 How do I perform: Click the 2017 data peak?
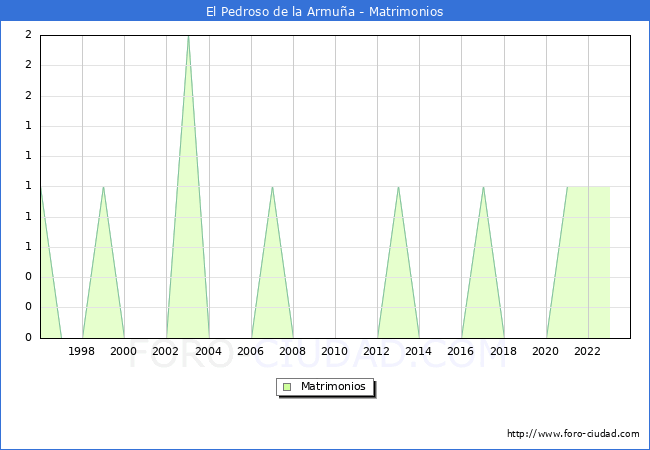(483, 187)
